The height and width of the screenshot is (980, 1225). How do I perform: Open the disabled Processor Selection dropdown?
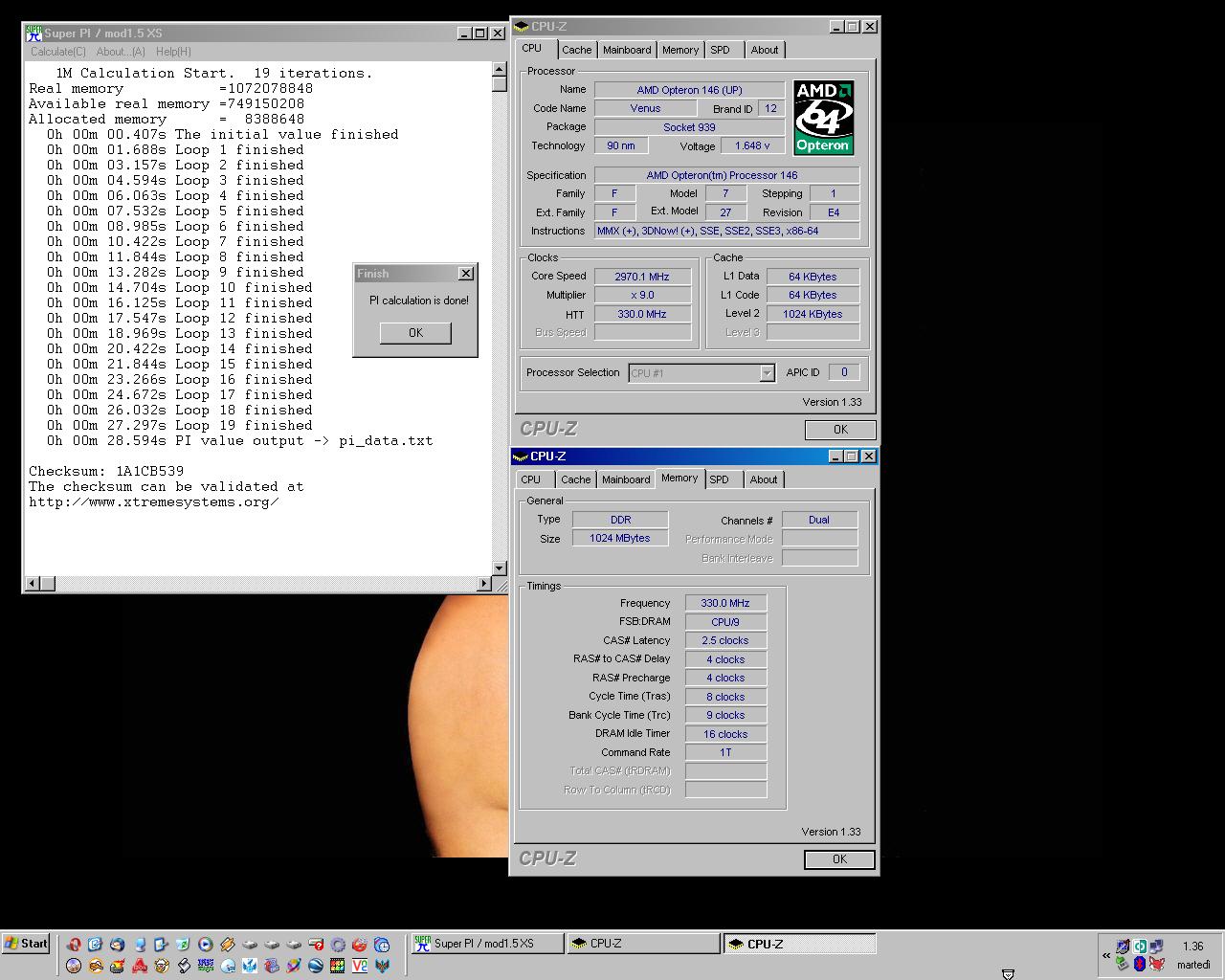coord(702,373)
